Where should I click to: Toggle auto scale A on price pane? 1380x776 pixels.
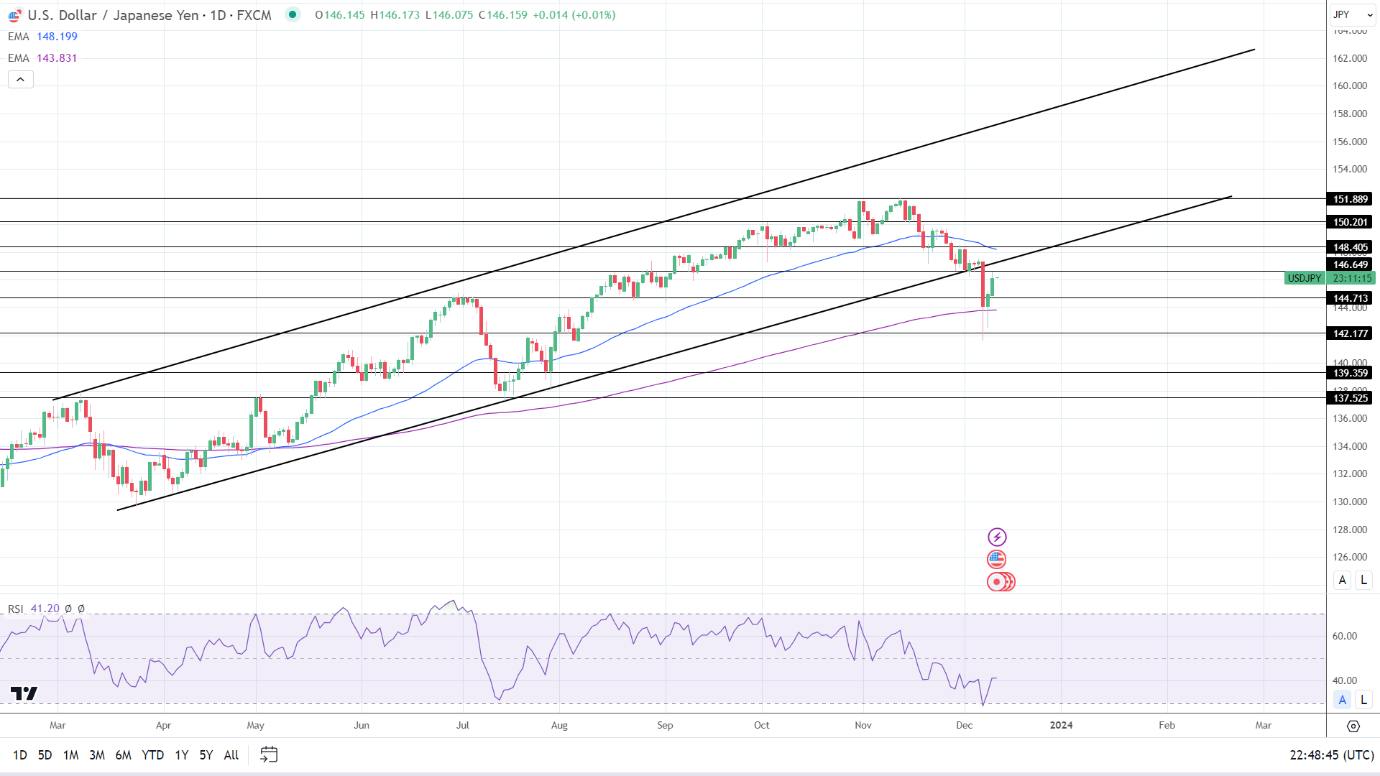click(1343, 580)
